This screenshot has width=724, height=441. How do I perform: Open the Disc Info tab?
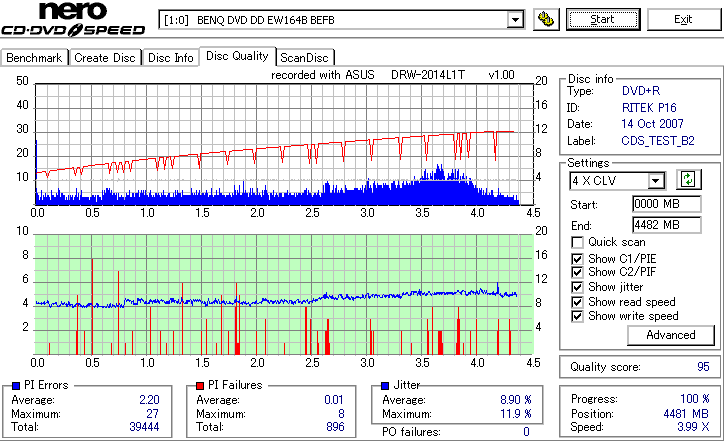170,58
